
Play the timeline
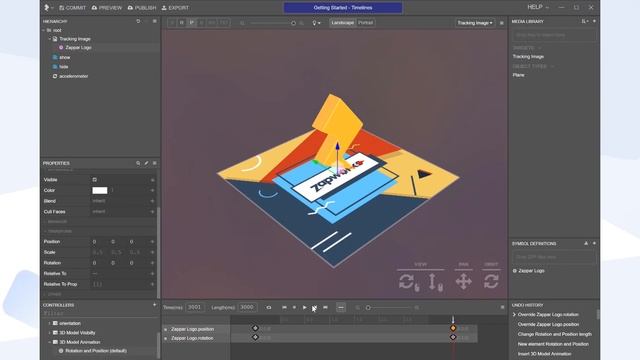point(304,308)
